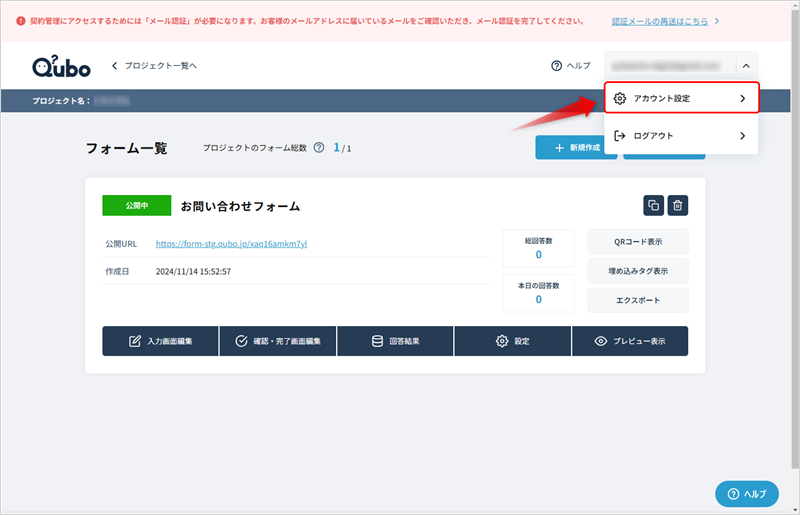
Task: Click the red warning alert icon
Action: 20,21
